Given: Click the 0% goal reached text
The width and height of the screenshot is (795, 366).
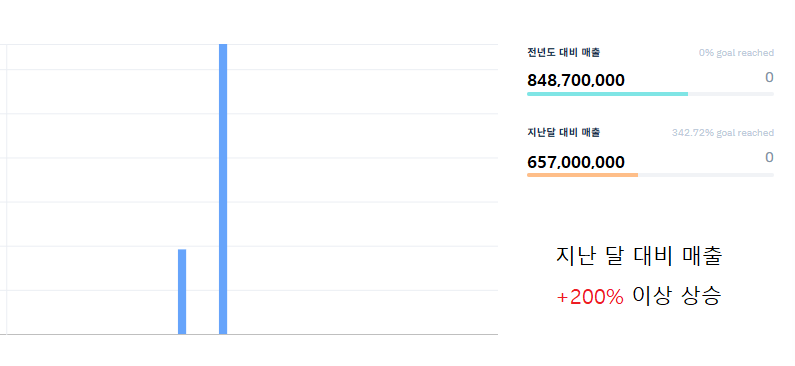Looking at the screenshot, I should (736, 53).
